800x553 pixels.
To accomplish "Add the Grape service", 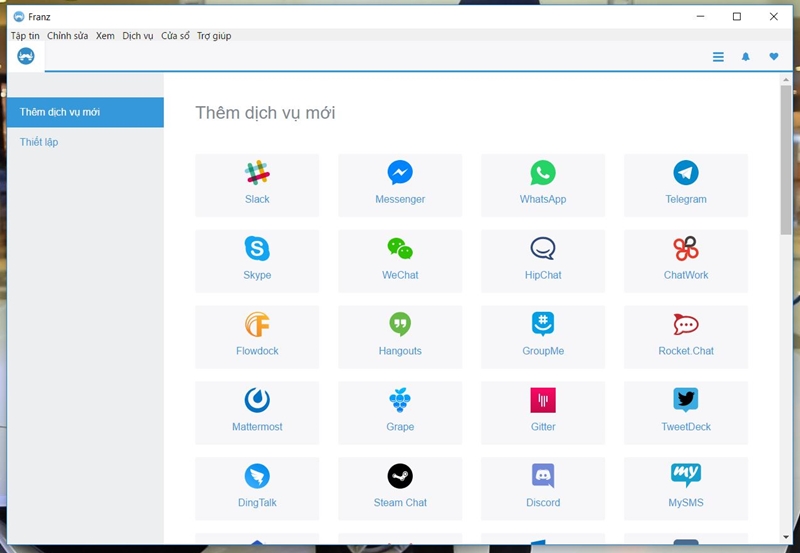I will pyautogui.click(x=400, y=413).
